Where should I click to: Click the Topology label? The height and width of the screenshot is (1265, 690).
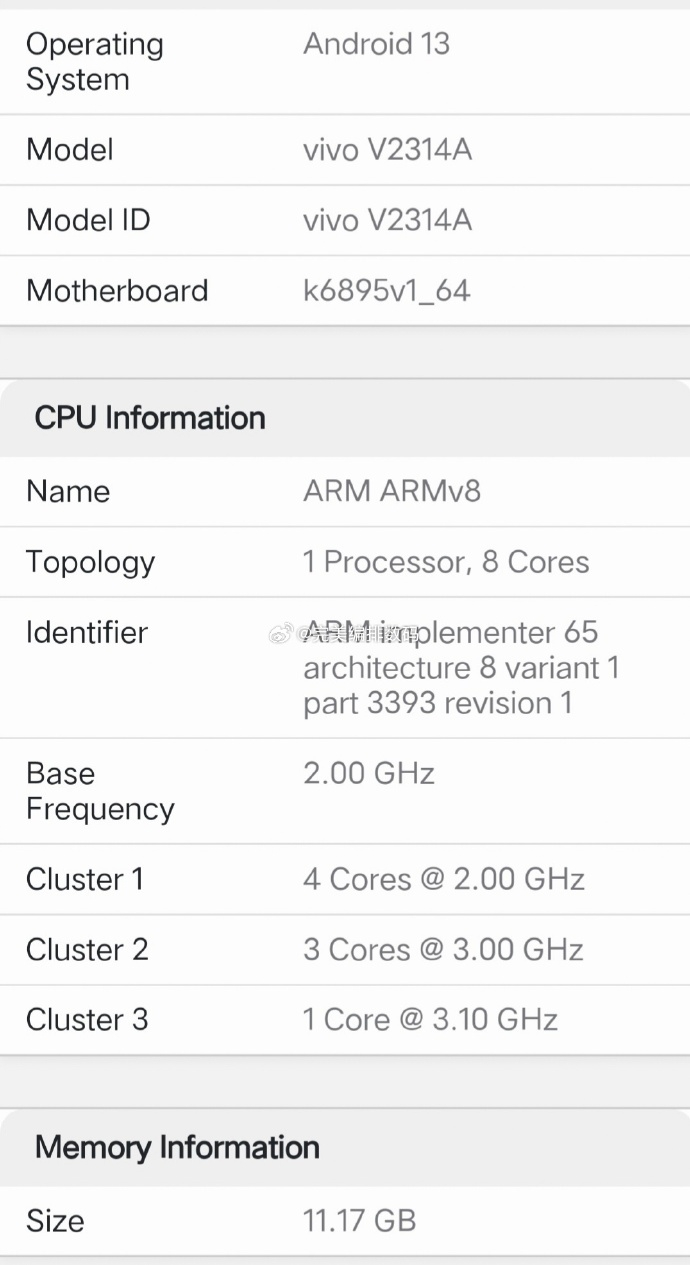(90, 562)
